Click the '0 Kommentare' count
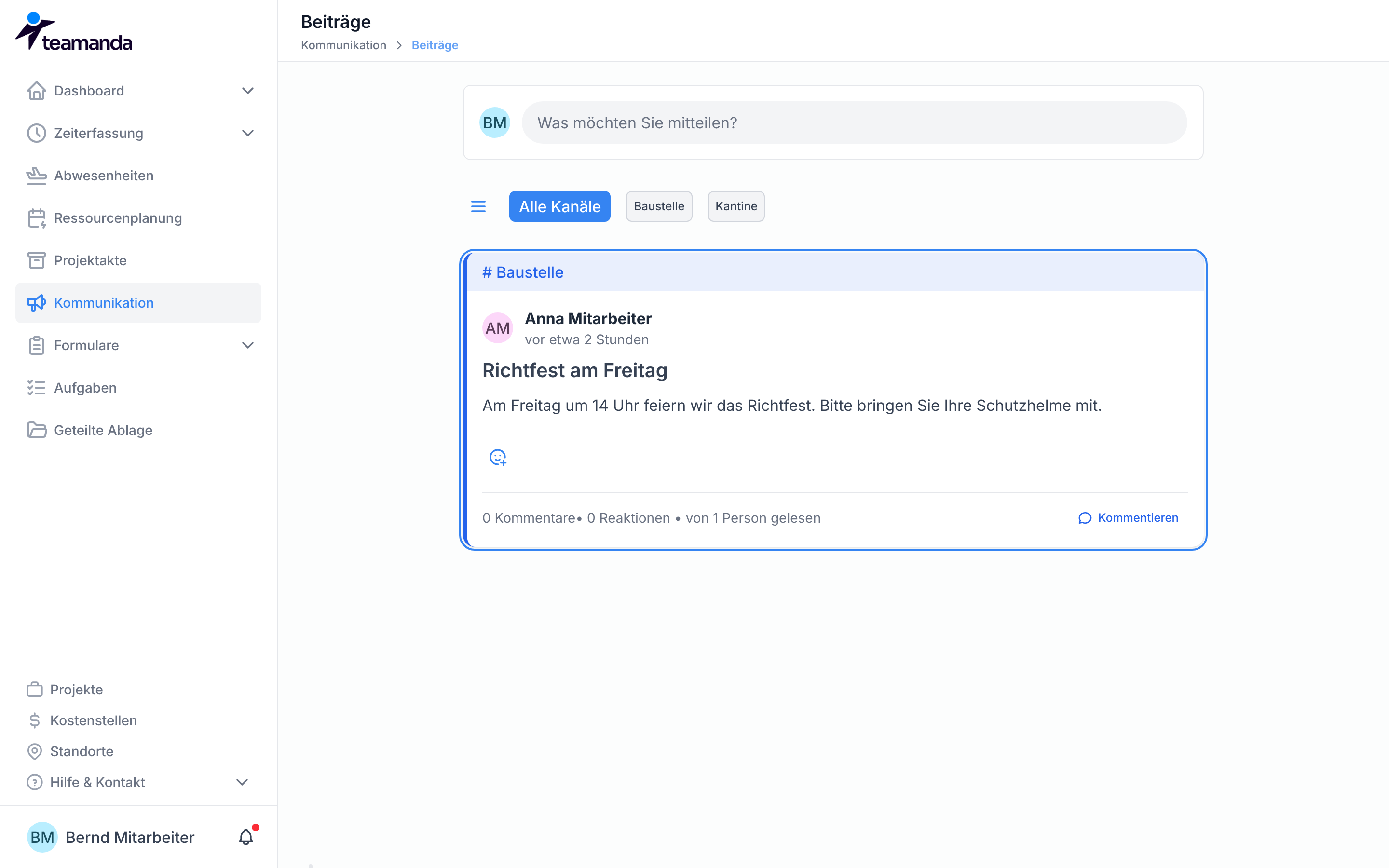 point(529,518)
